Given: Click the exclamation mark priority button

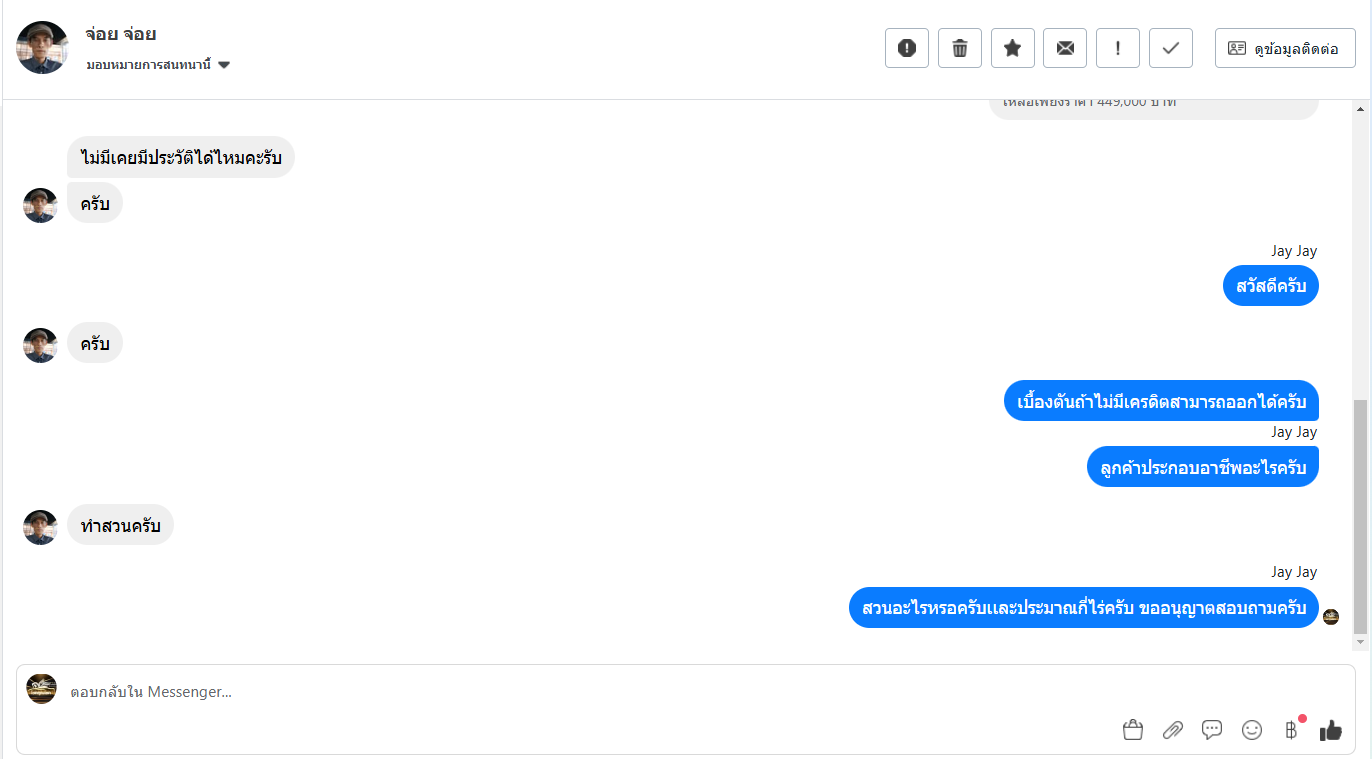Looking at the screenshot, I should [x=1118, y=48].
